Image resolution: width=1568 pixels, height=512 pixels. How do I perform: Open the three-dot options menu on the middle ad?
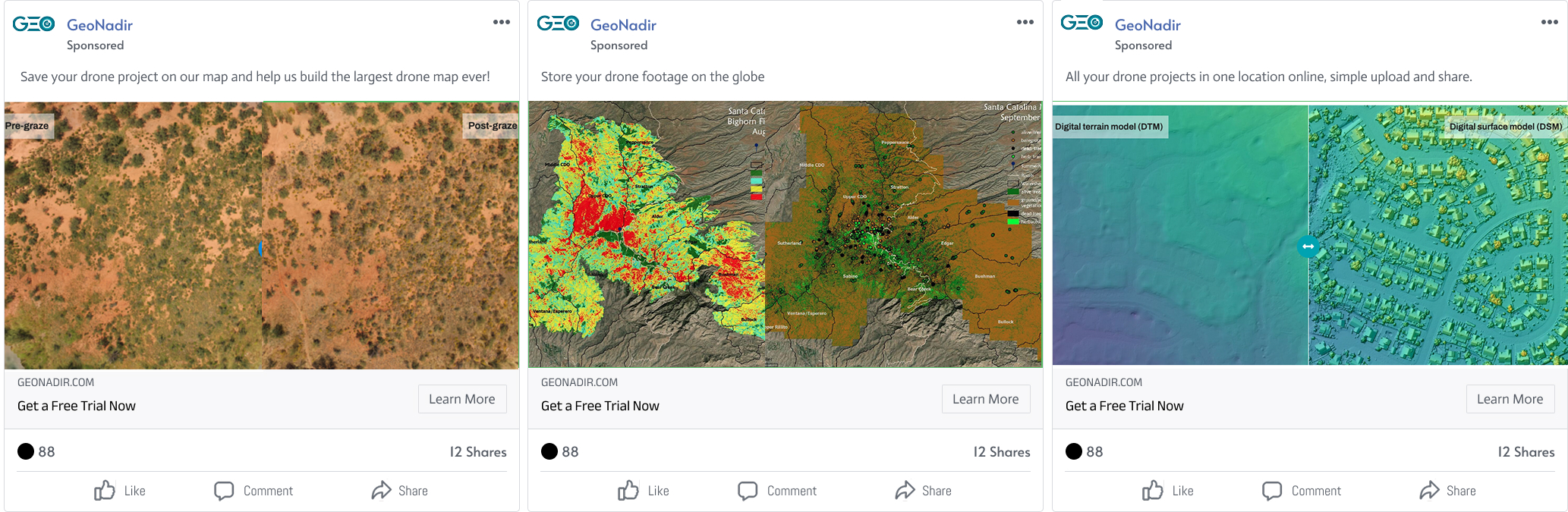[x=1025, y=22]
